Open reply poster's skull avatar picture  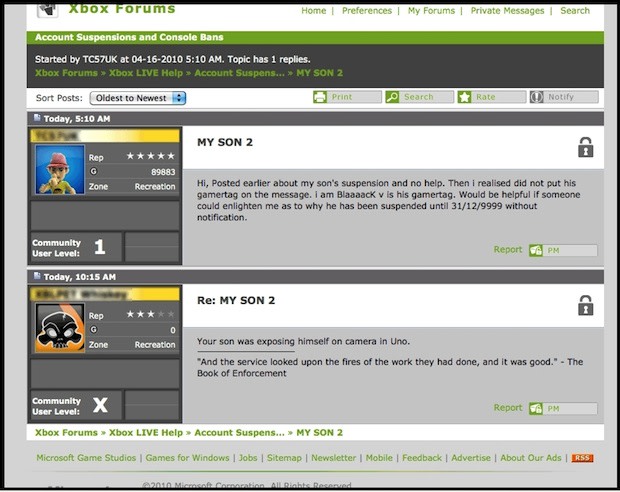60,328
